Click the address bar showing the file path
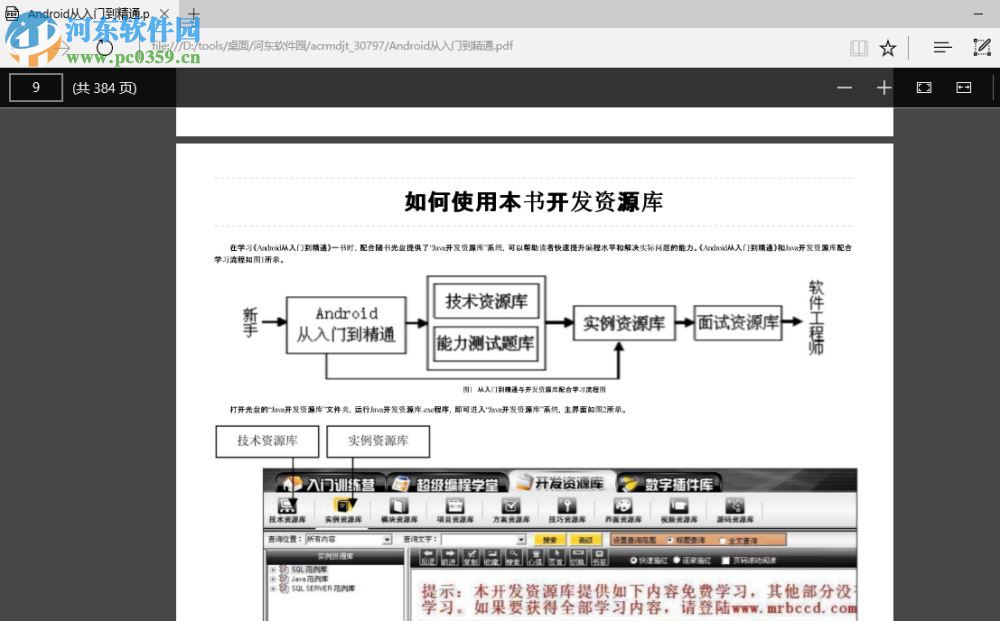 click(400, 46)
